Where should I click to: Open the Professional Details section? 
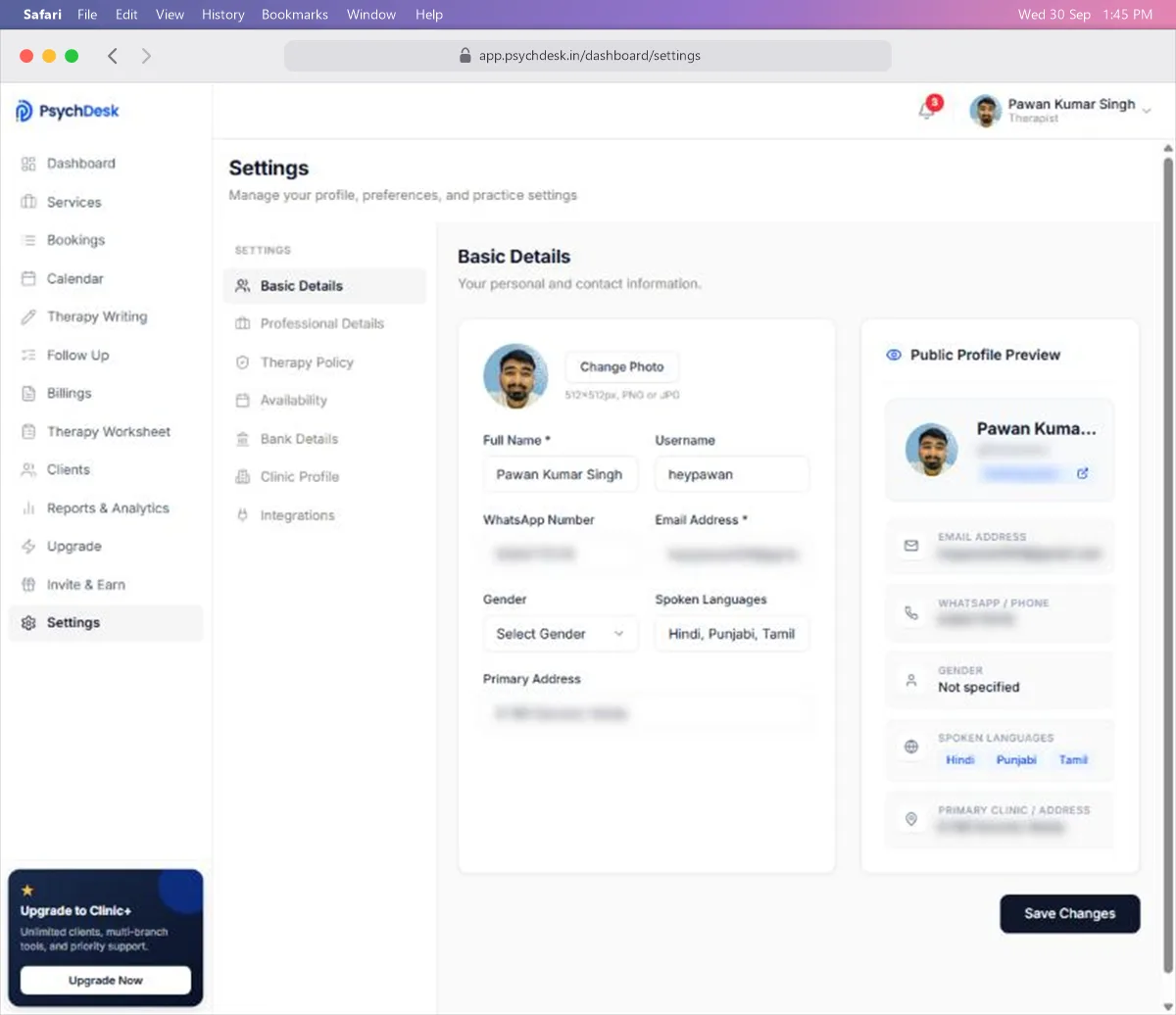324,323
